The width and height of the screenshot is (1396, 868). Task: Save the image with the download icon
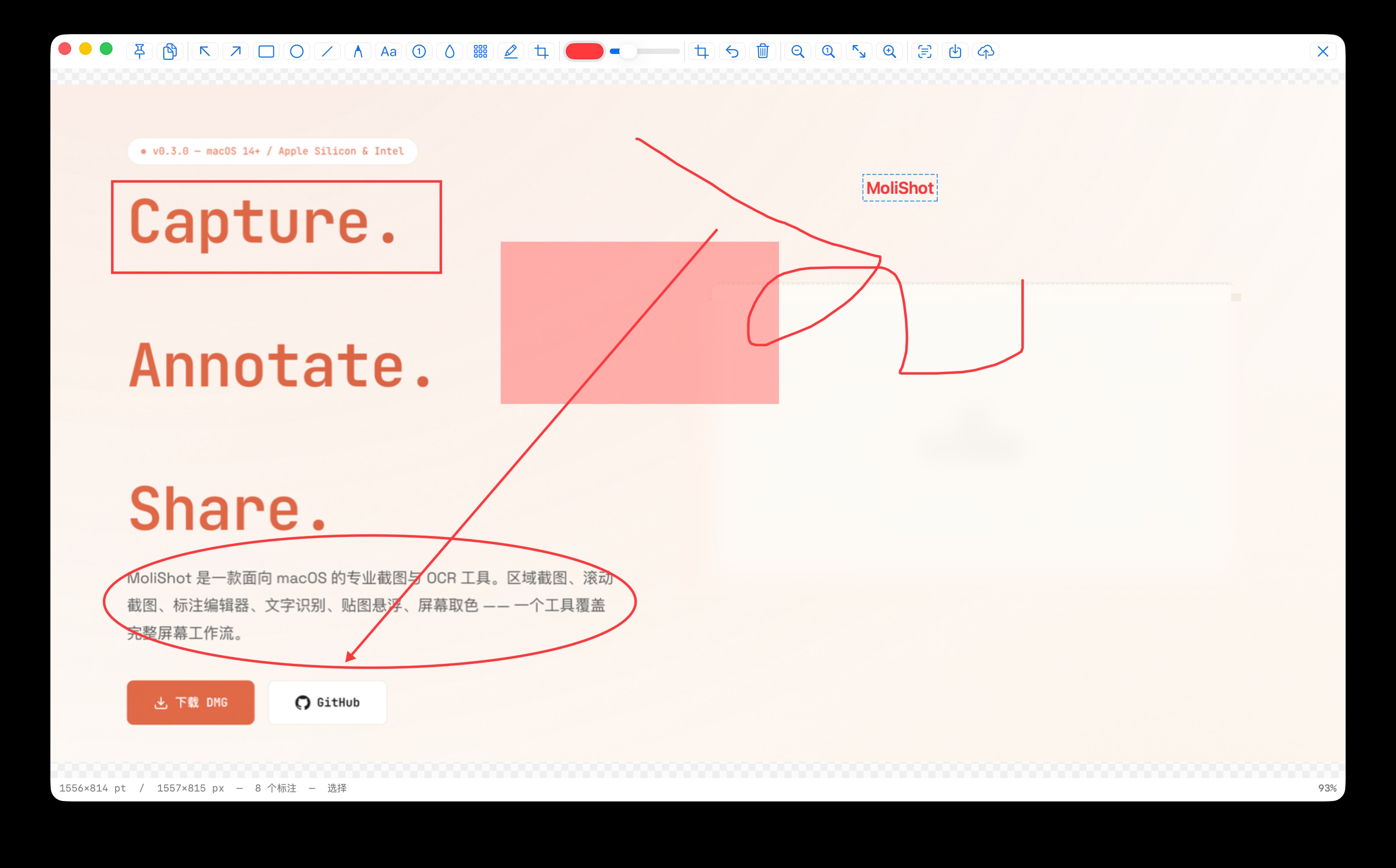pyautogui.click(x=955, y=52)
